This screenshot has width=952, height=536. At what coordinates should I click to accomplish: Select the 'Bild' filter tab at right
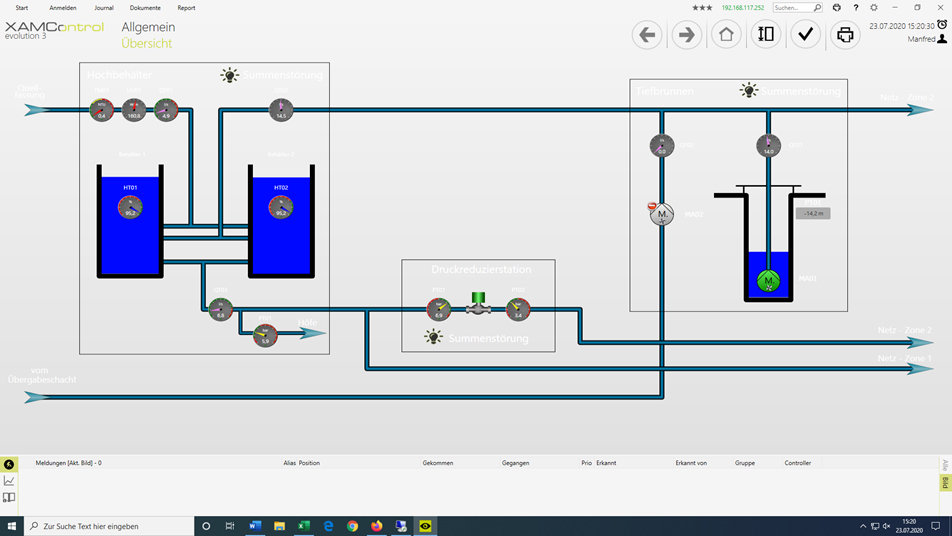945,483
